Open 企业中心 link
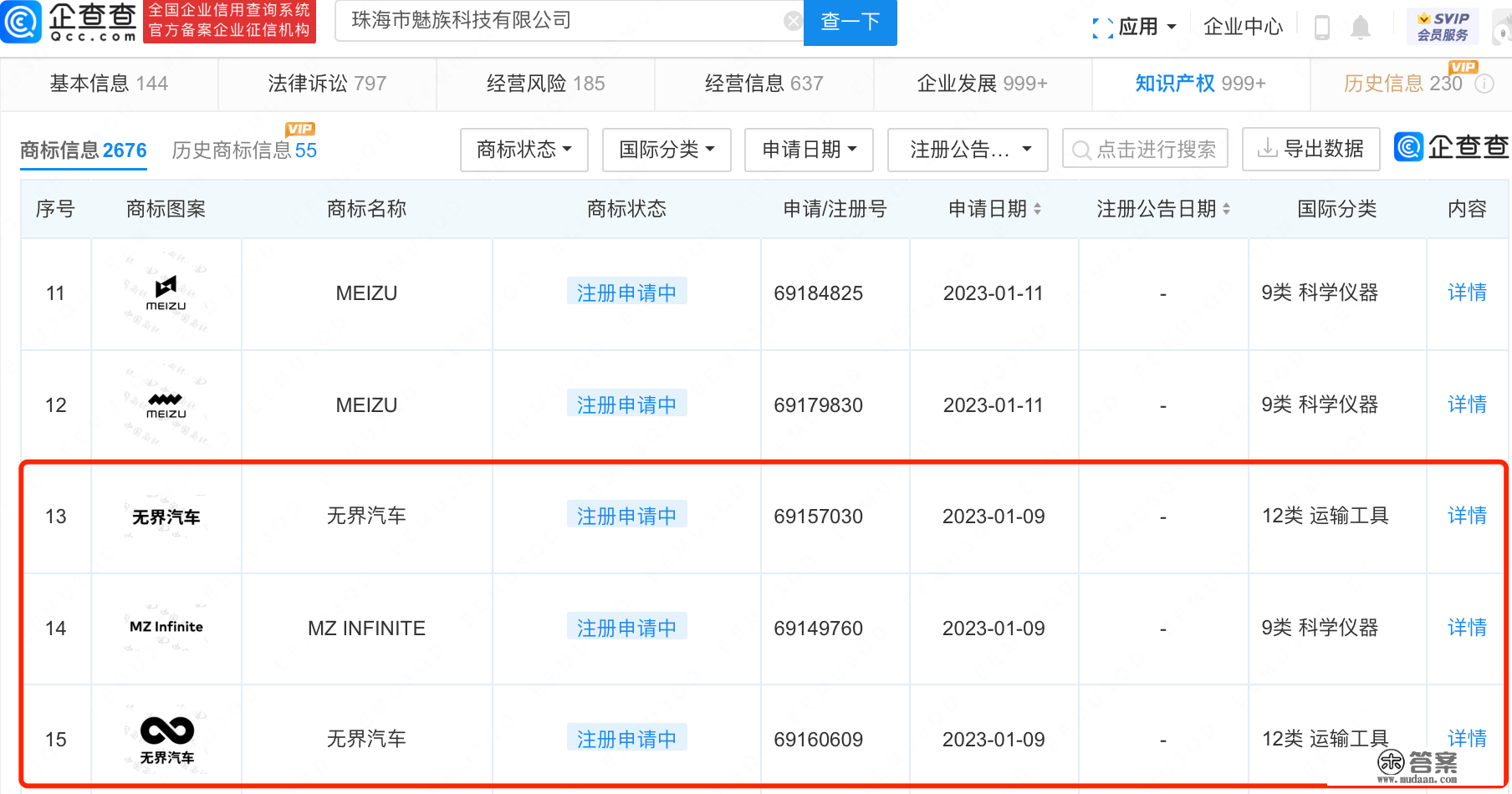 pyautogui.click(x=1243, y=28)
